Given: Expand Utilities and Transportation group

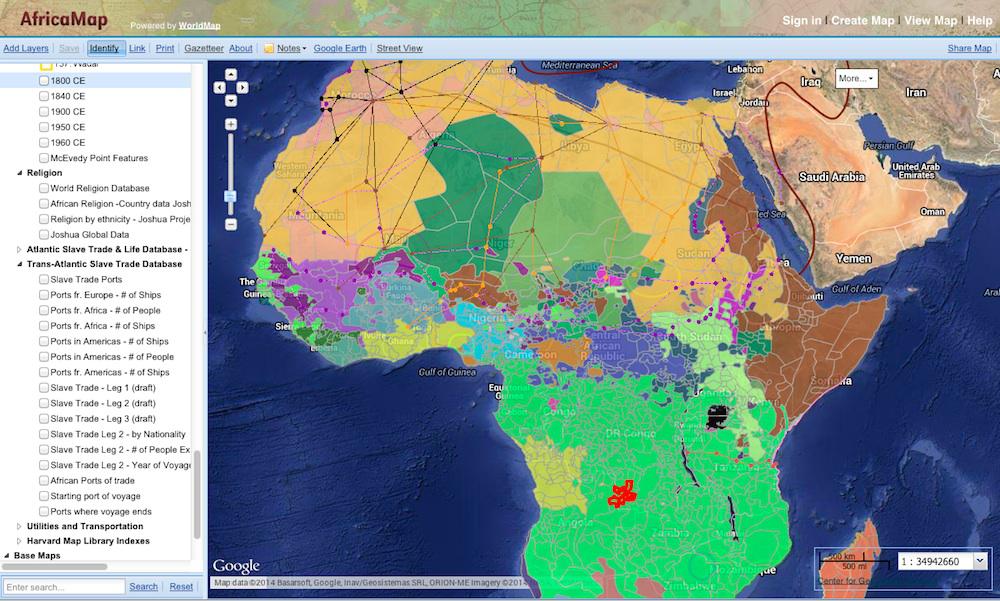Looking at the screenshot, I should pos(19,526).
